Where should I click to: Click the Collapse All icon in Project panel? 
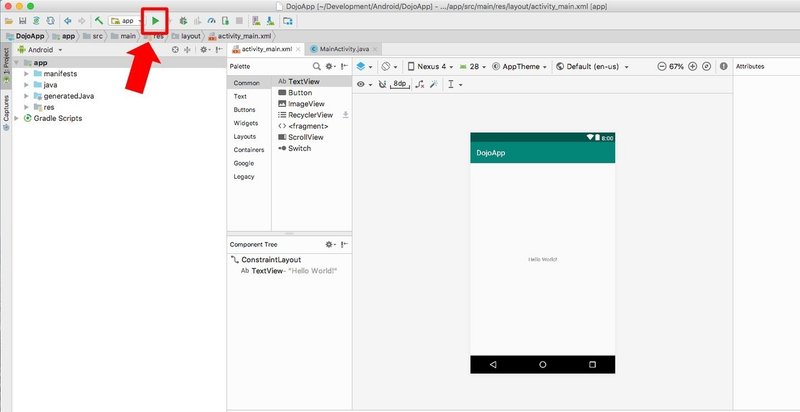(x=187, y=50)
